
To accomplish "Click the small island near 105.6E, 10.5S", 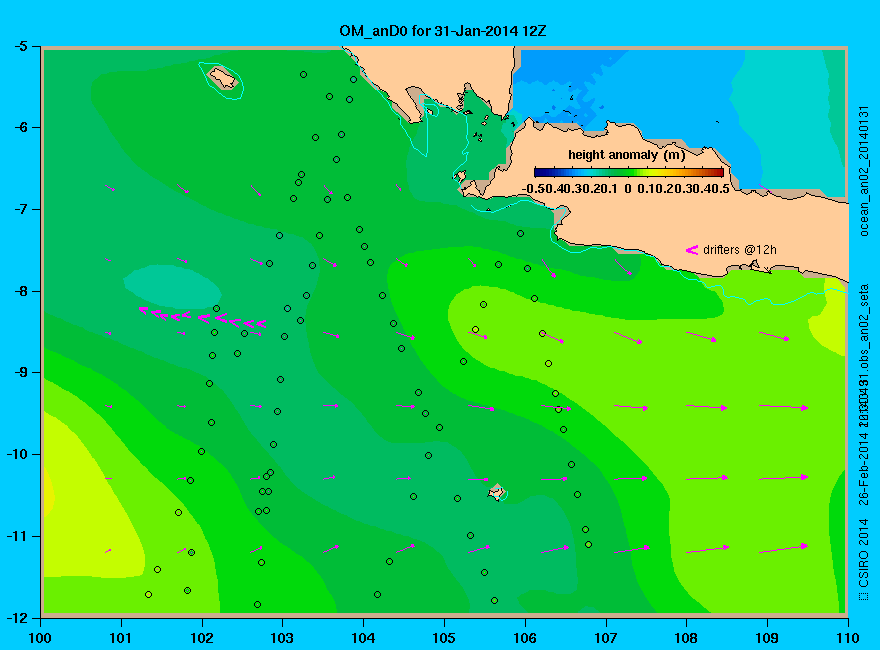I will (x=497, y=492).
